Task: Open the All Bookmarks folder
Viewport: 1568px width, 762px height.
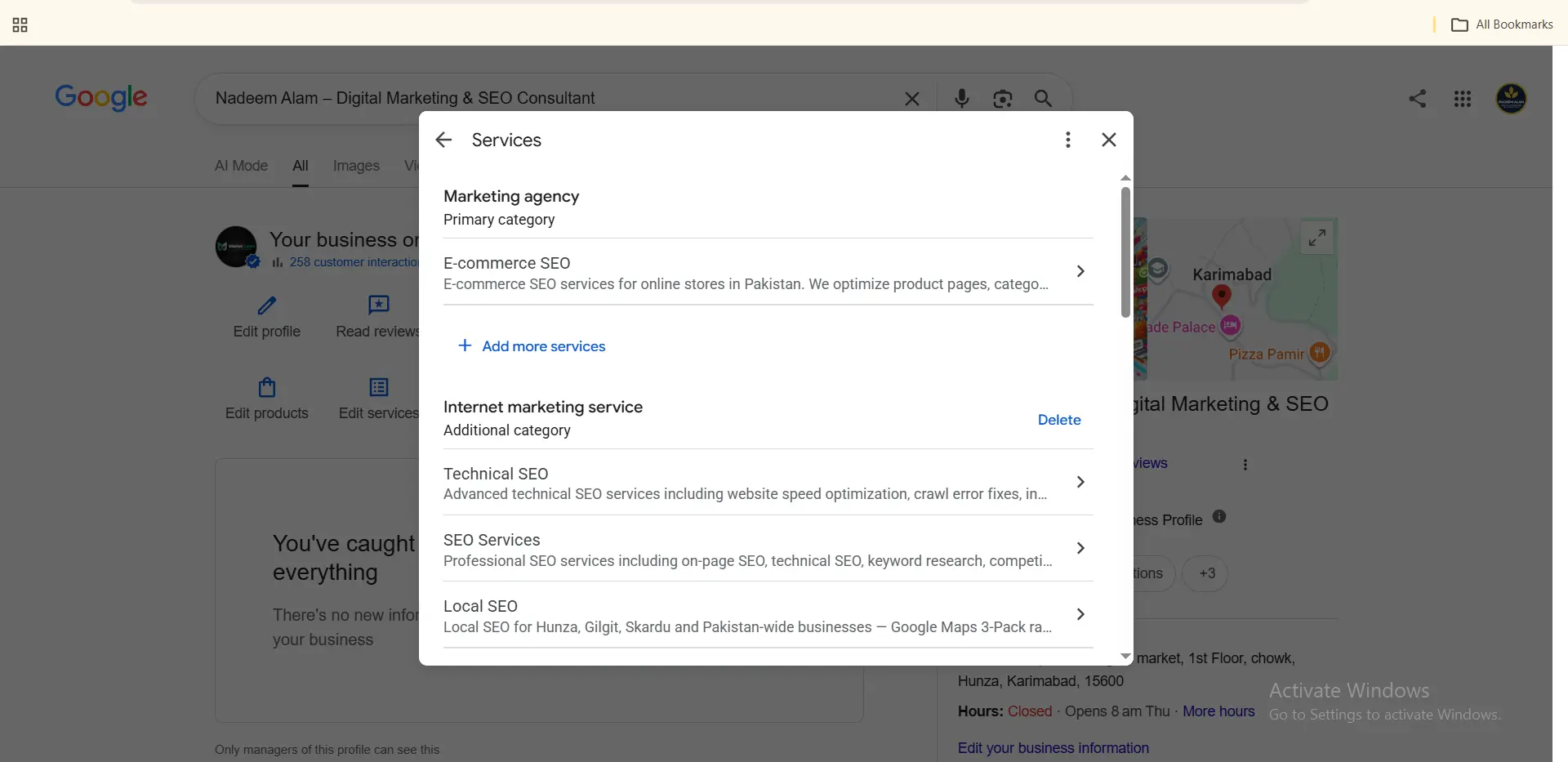Action: coord(1502,25)
